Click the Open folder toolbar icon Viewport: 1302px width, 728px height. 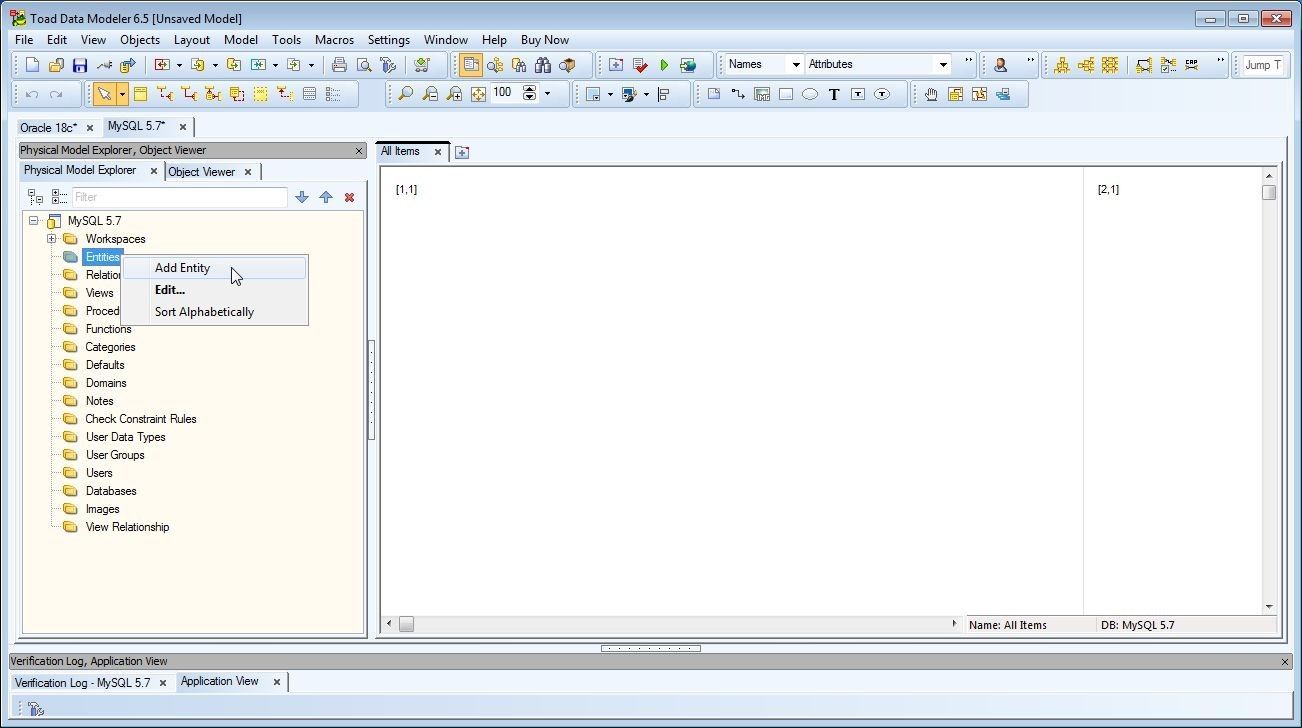point(56,65)
